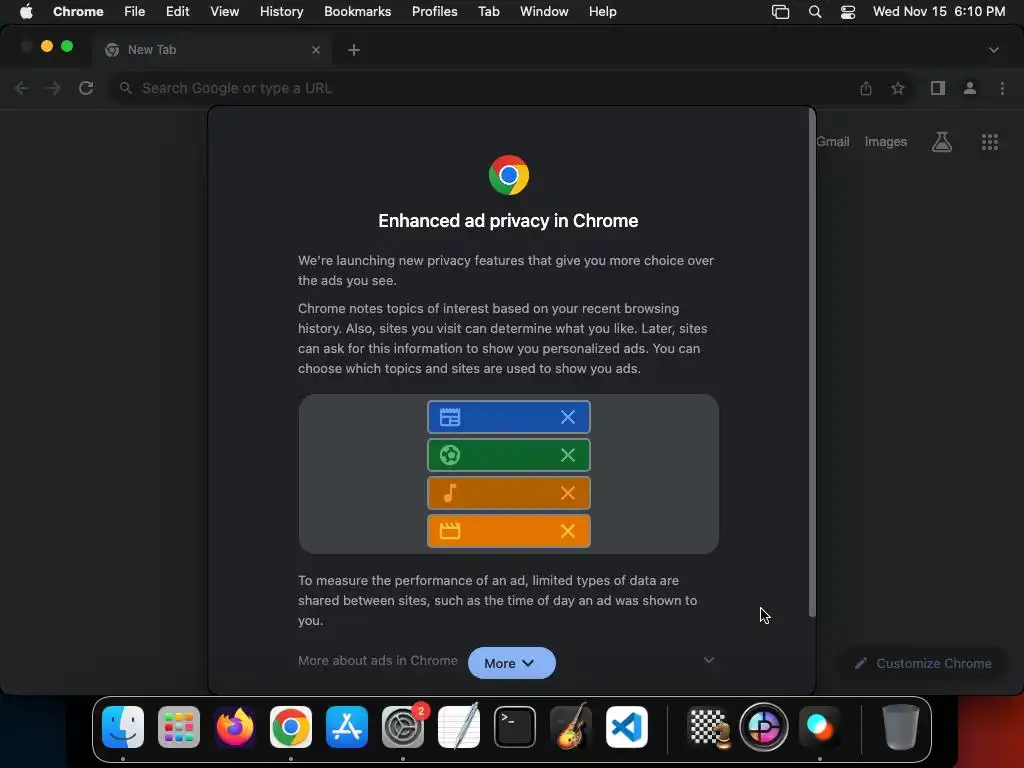Open the Search Labs flask icon
Screen dimensions: 1024x768
coord(942,142)
